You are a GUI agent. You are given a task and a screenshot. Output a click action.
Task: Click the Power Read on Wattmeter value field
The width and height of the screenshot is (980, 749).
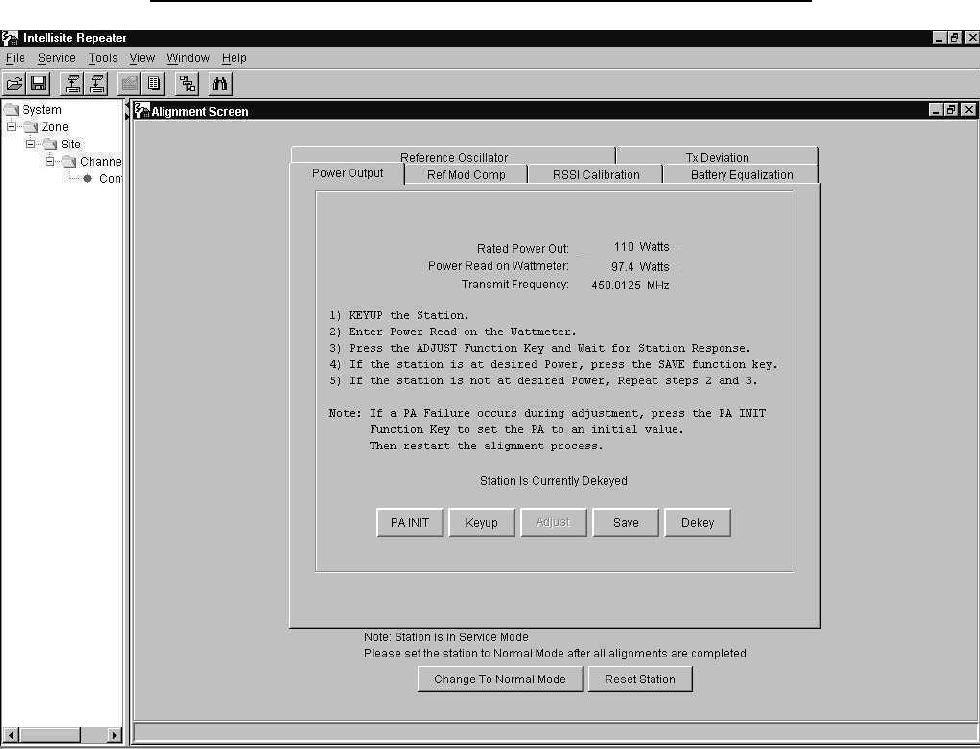coord(621,266)
